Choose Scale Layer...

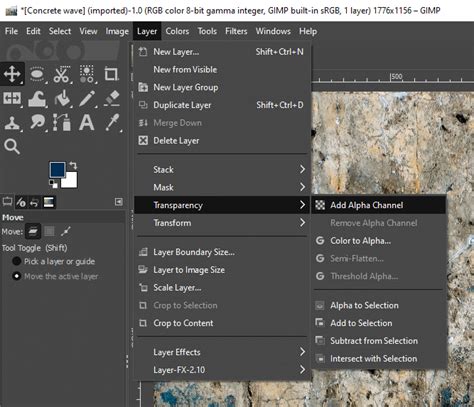(x=222, y=287)
